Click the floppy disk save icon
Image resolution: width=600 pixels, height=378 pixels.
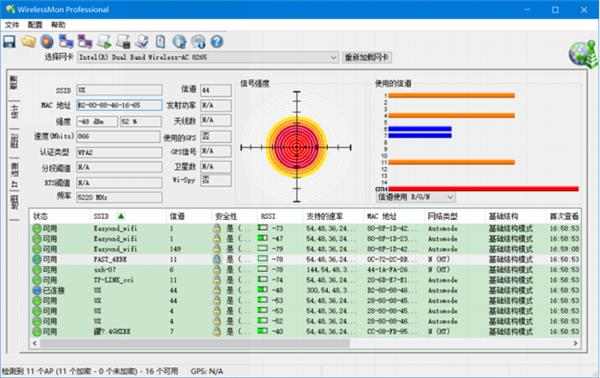click(10, 41)
